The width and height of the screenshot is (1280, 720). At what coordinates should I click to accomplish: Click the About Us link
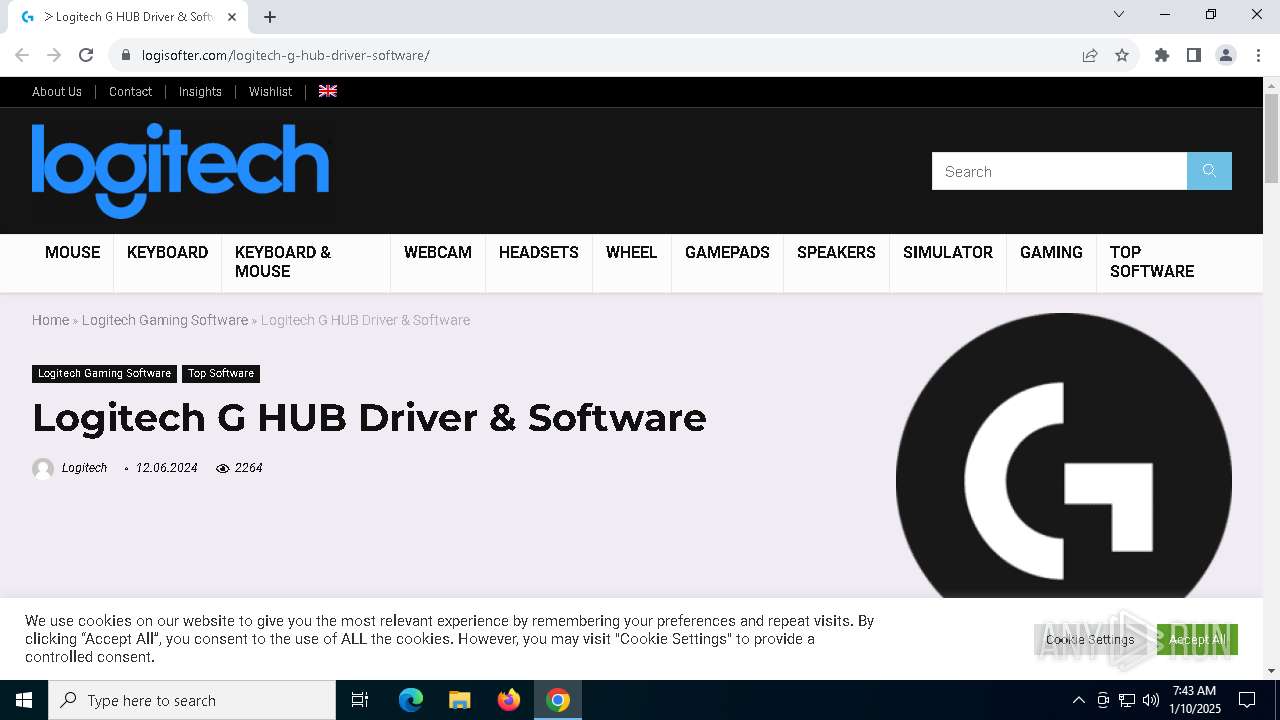tap(57, 91)
